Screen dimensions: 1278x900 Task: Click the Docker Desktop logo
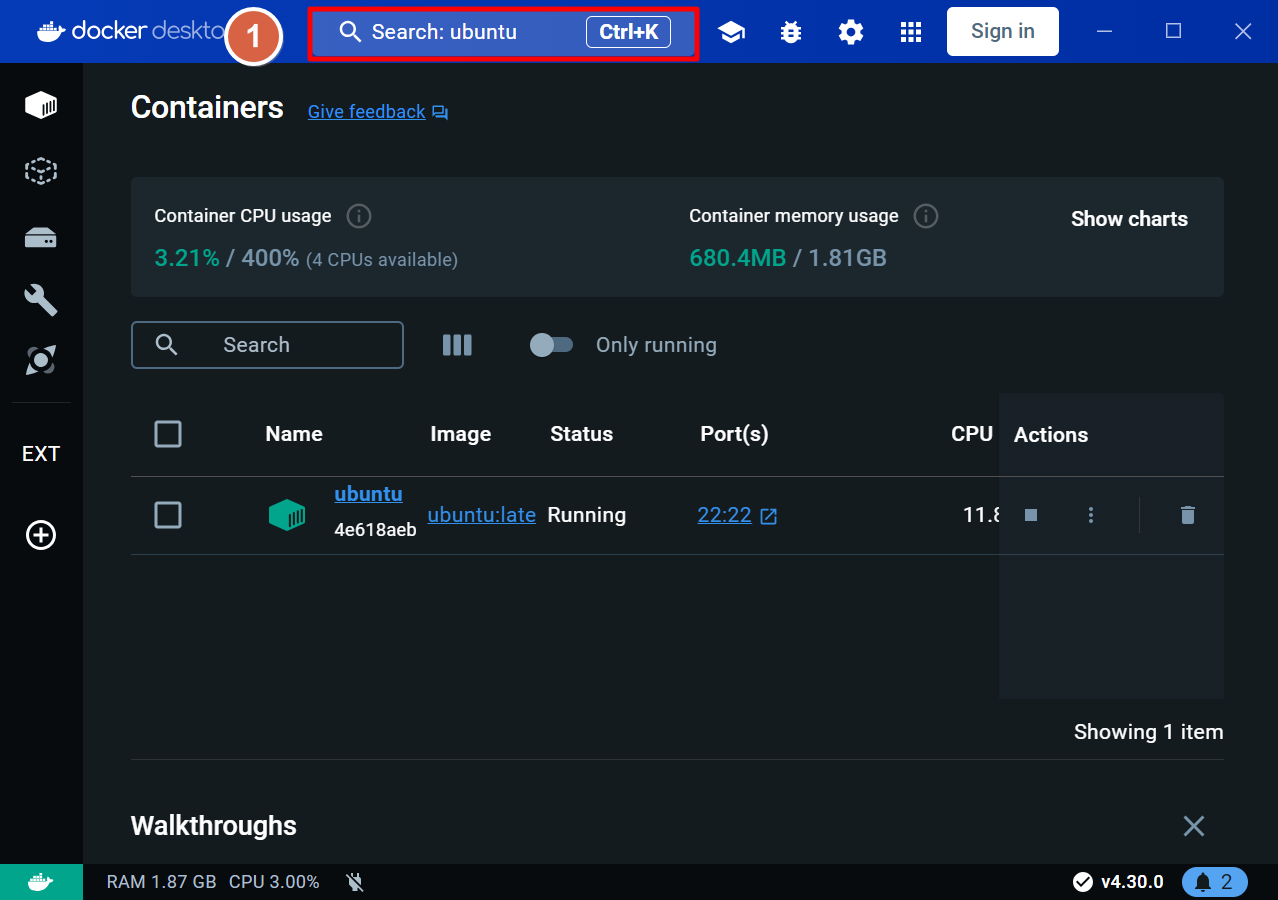coord(130,31)
